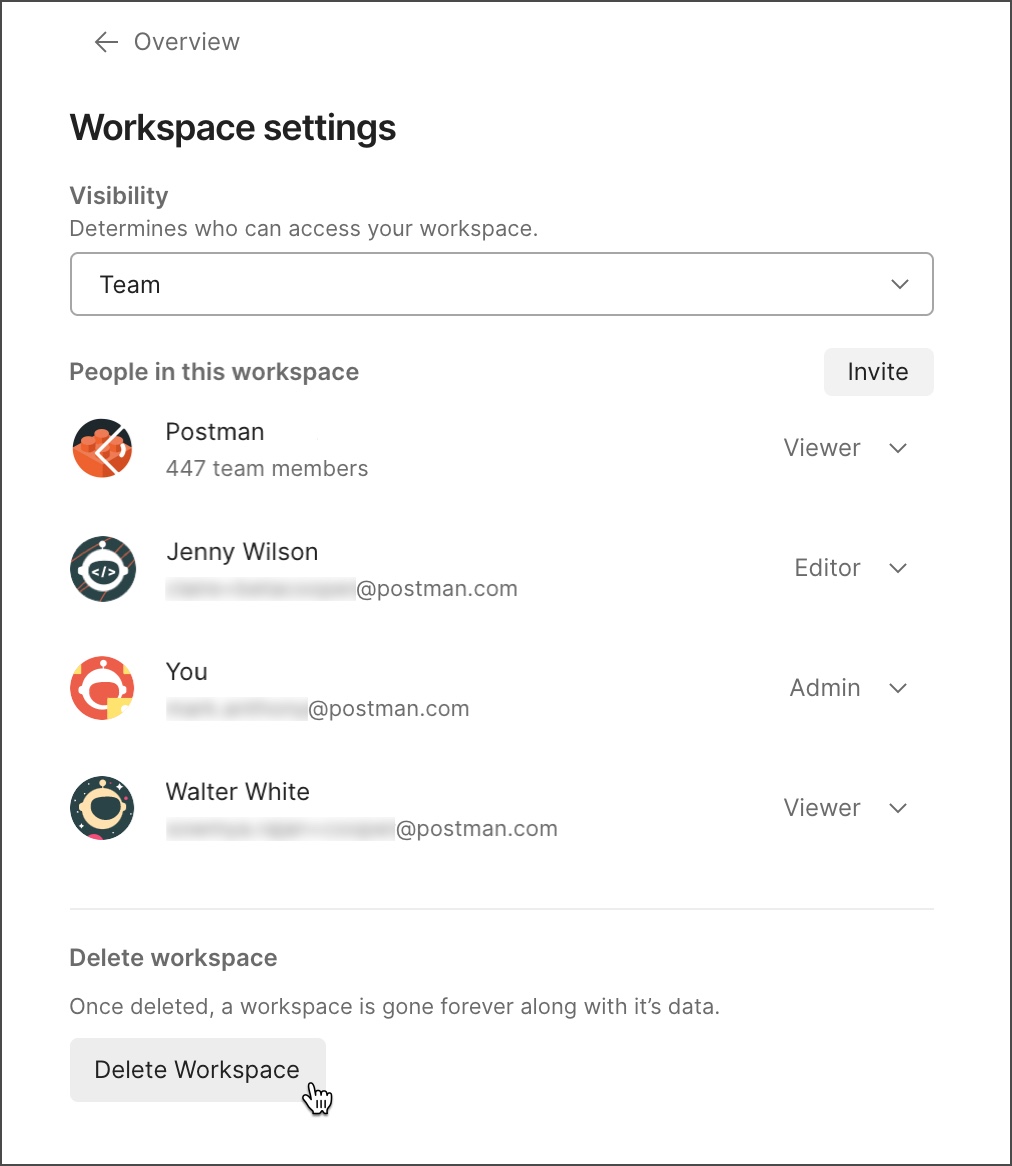Select the Jenny Wilson name
1012x1166 pixels.
[242, 552]
